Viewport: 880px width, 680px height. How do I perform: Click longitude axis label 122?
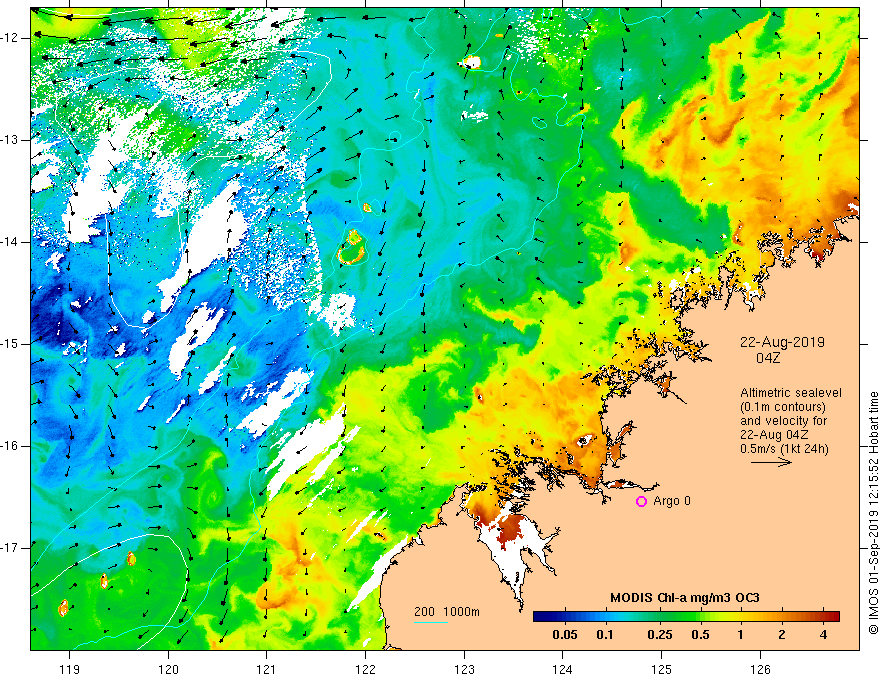point(365,669)
